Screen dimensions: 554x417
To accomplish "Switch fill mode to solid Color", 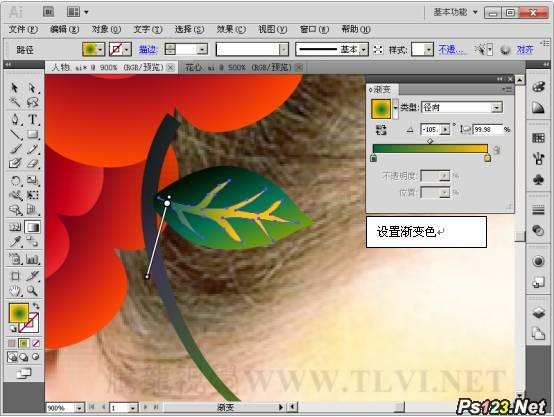I will [12, 343].
